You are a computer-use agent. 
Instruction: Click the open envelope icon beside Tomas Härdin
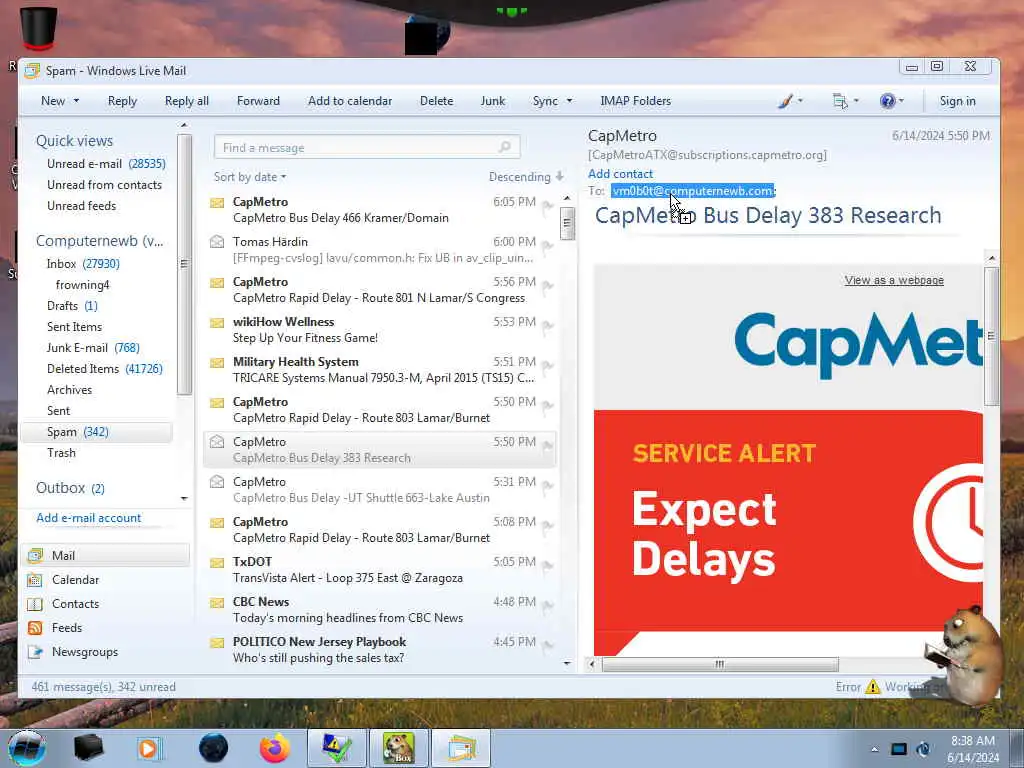coord(217,242)
